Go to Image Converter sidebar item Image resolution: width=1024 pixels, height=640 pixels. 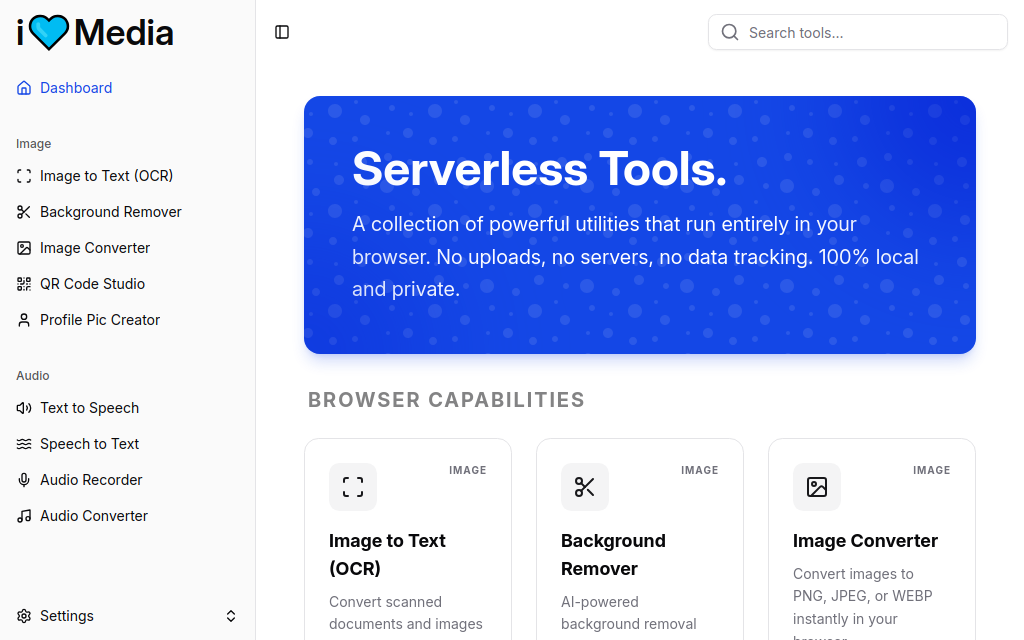[x=95, y=248]
